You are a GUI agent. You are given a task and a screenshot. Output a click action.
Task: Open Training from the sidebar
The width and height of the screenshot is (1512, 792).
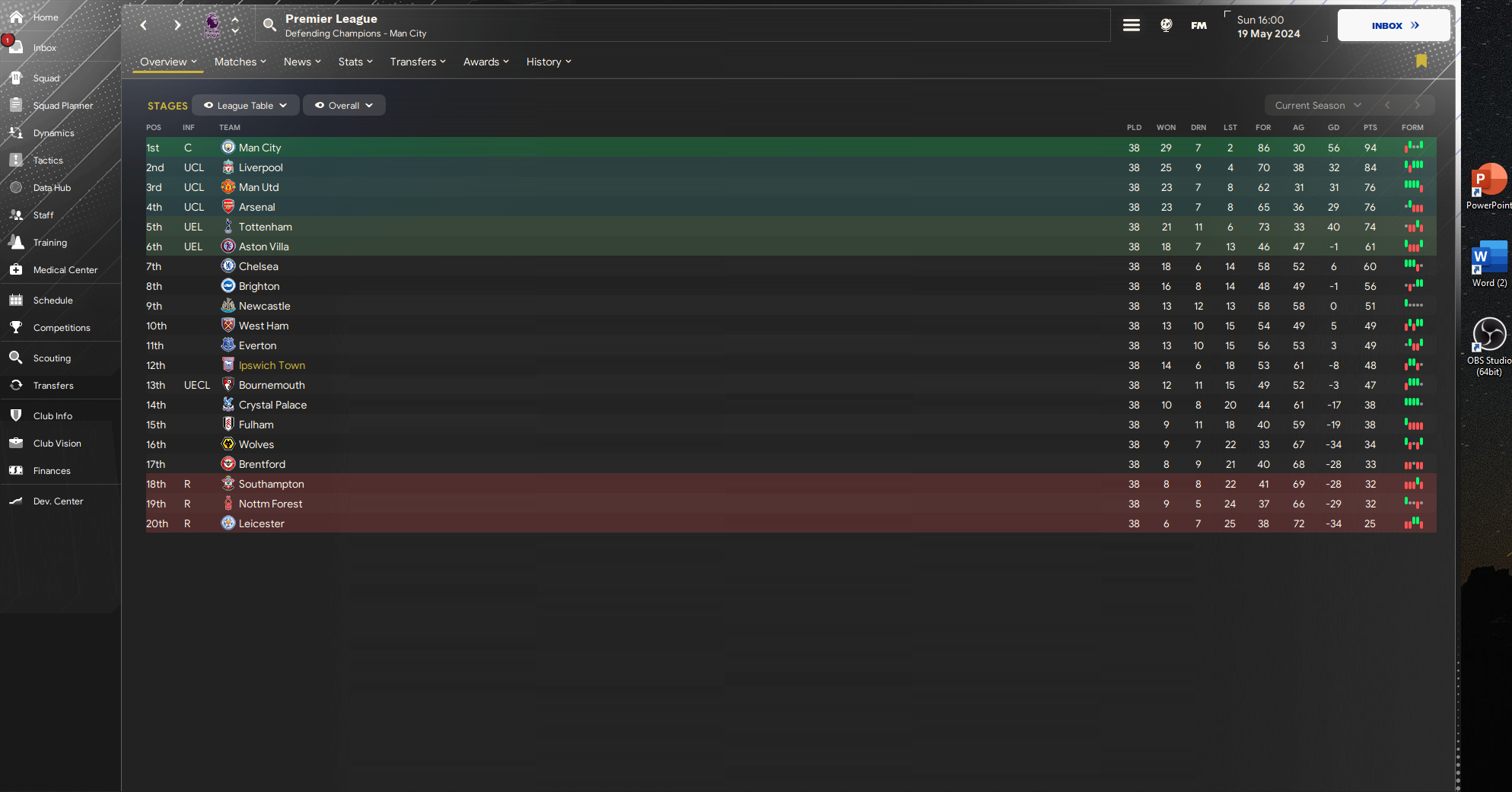point(50,243)
